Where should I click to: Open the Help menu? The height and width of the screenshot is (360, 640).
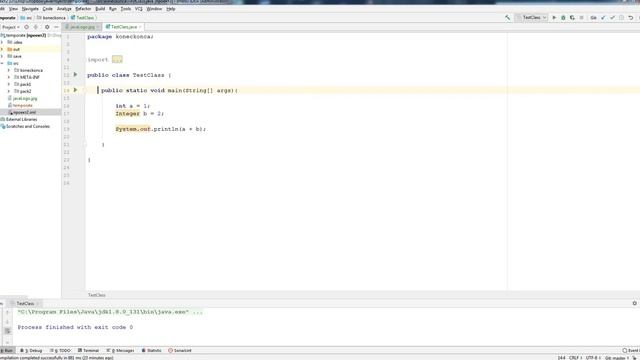pyautogui.click(x=171, y=9)
